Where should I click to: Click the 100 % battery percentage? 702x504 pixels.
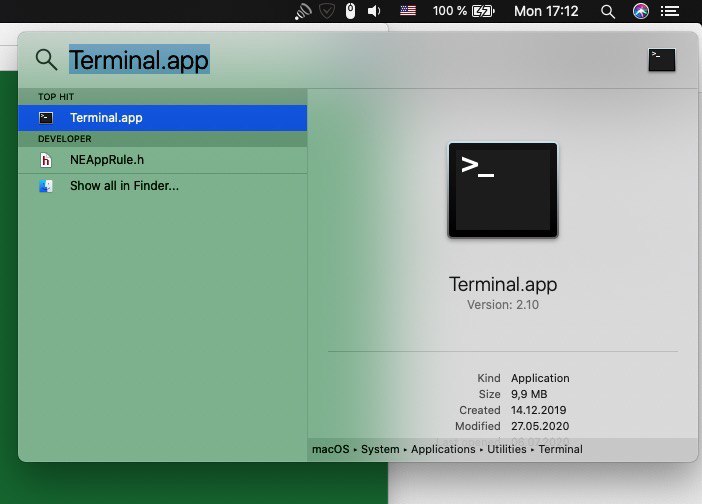449,11
